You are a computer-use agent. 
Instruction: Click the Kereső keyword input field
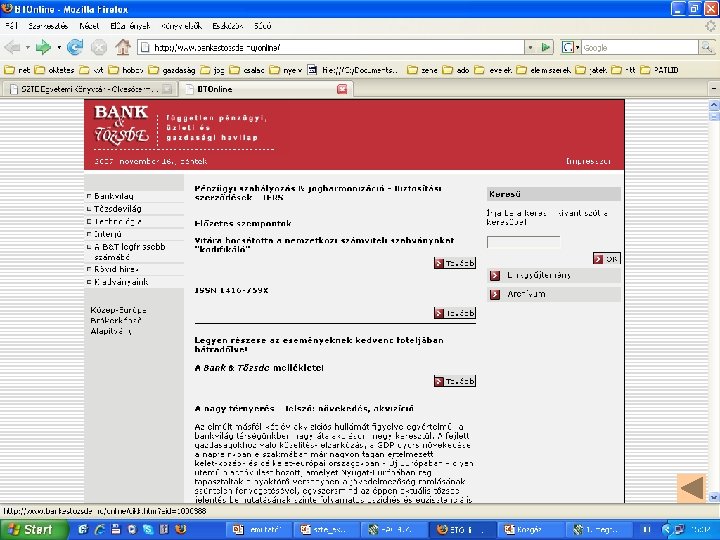523,242
